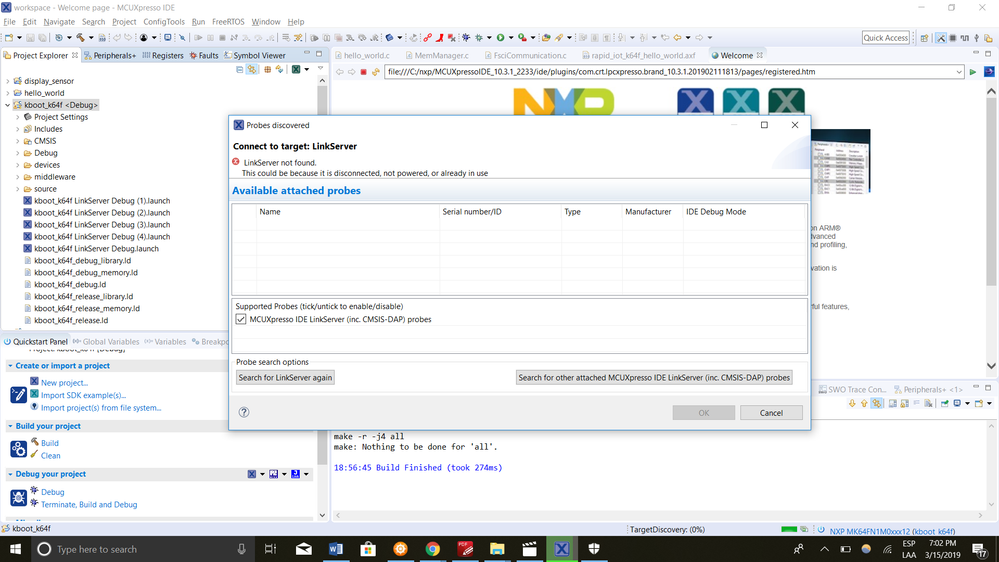Click the green Go arrow beside URL
The height and width of the screenshot is (562, 999).
(x=973, y=72)
